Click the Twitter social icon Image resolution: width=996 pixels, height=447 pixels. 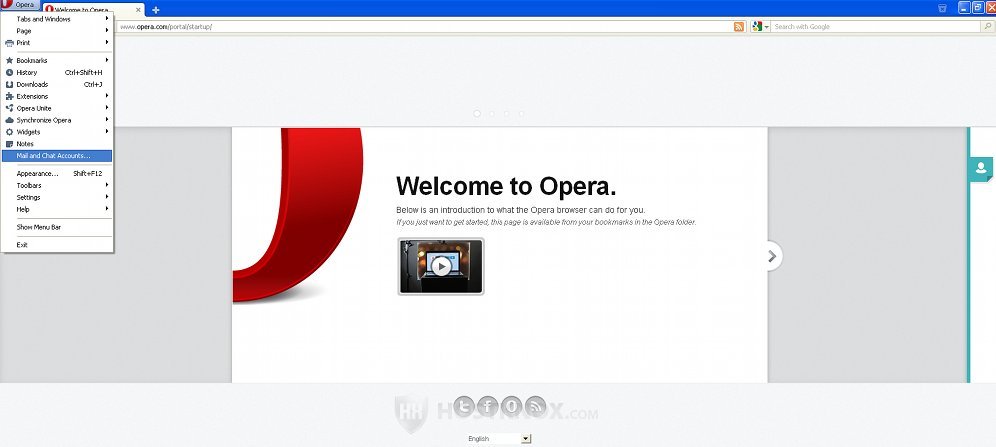(x=464, y=406)
